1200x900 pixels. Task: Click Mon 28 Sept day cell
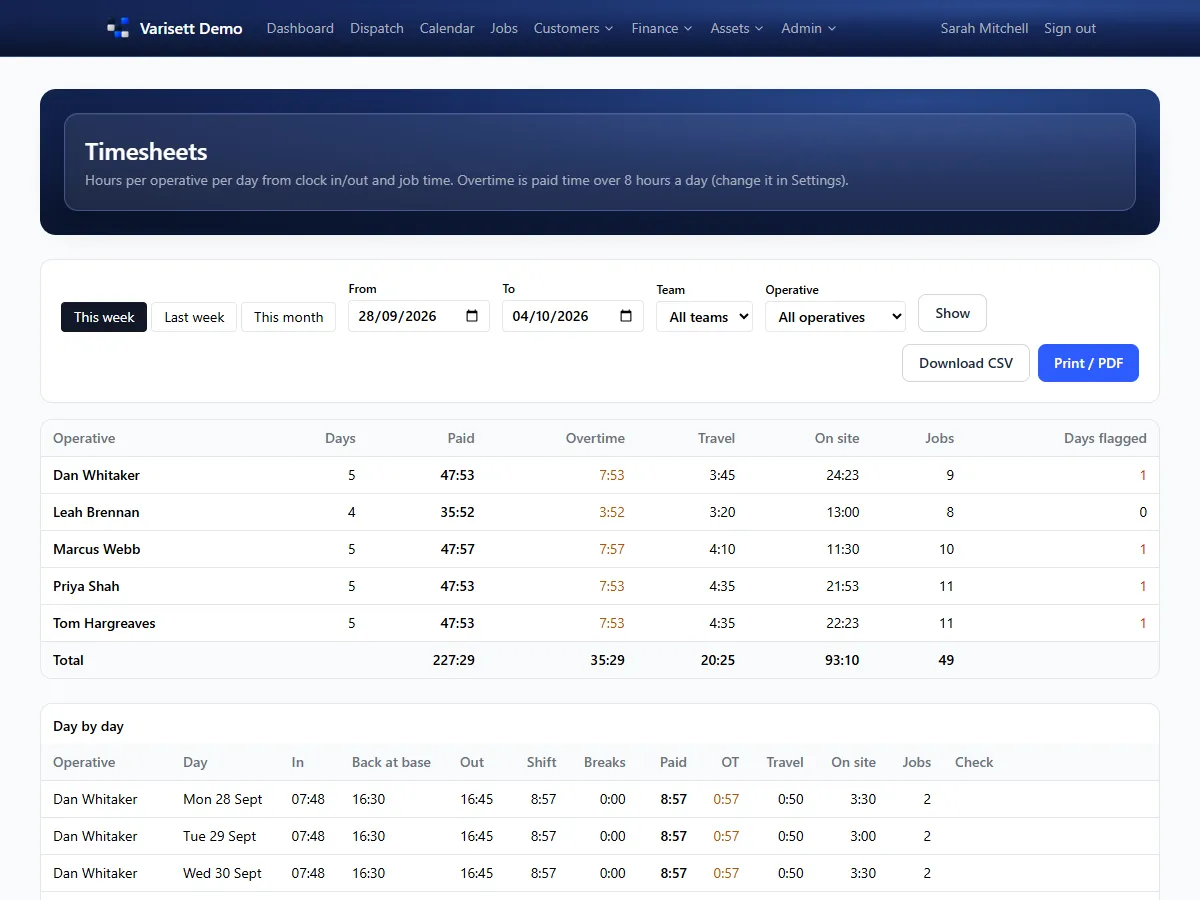point(223,799)
